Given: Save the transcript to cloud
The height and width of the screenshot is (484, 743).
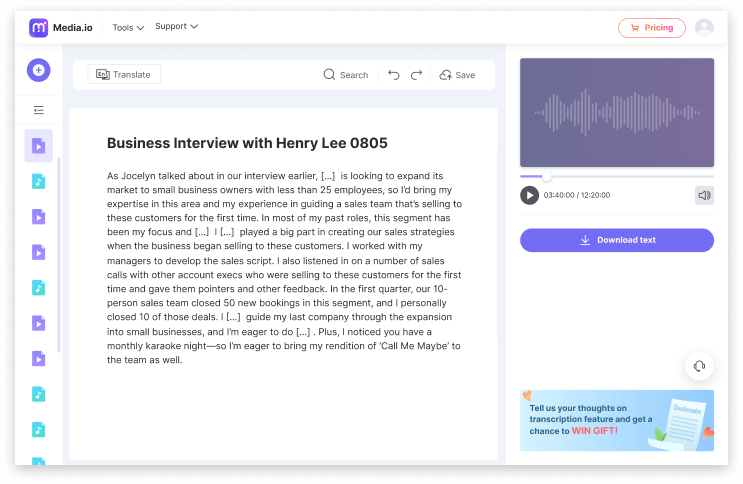Looking at the screenshot, I should click(457, 75).
